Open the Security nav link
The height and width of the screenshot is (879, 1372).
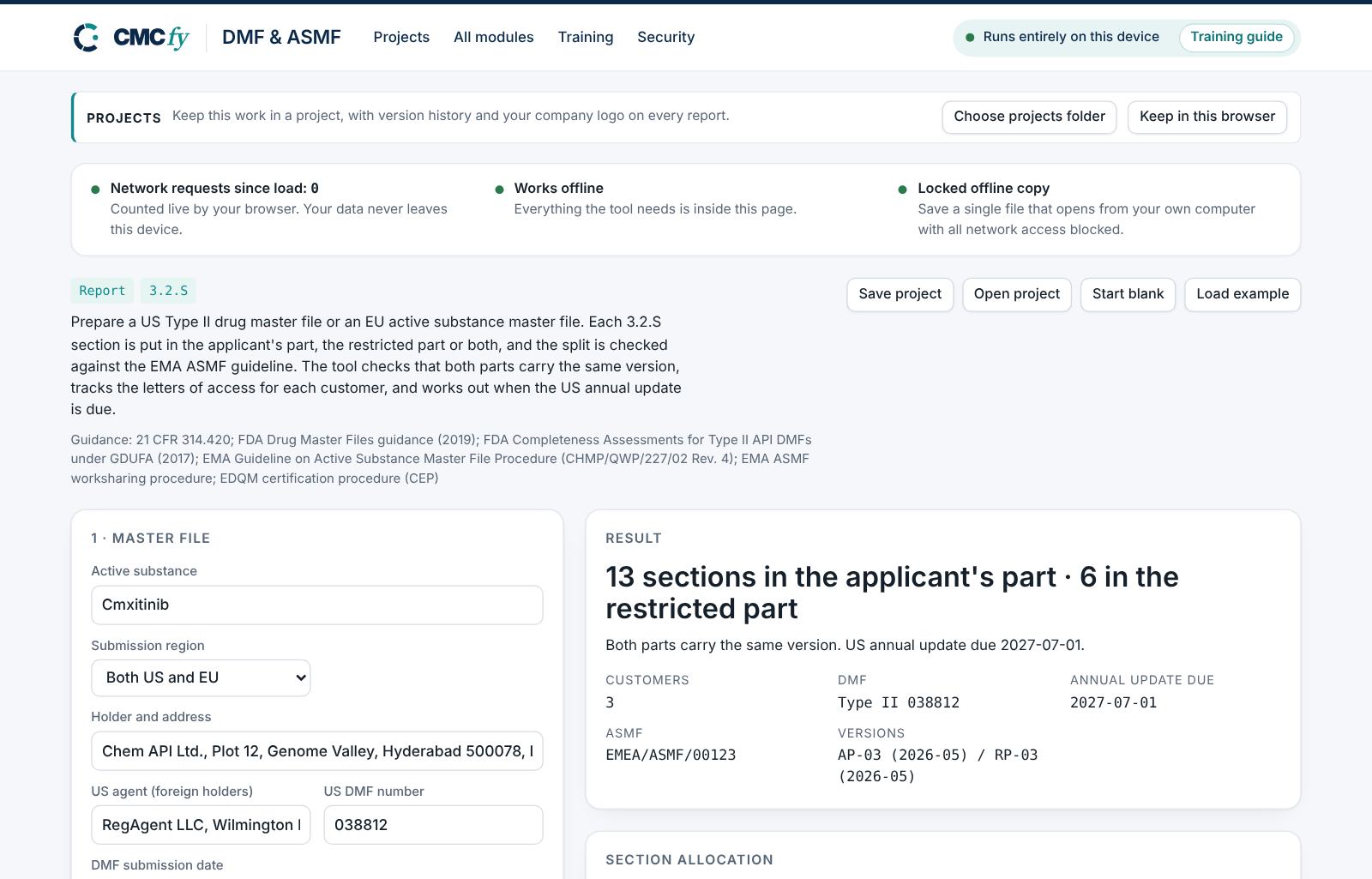(665, 37)
